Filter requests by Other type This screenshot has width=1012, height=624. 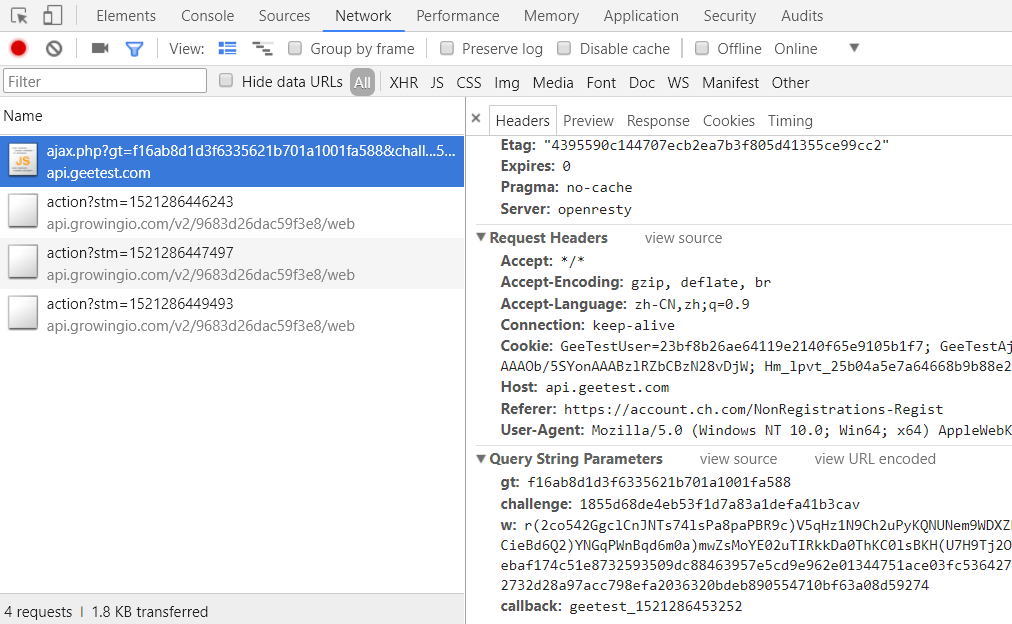[790, 83]
